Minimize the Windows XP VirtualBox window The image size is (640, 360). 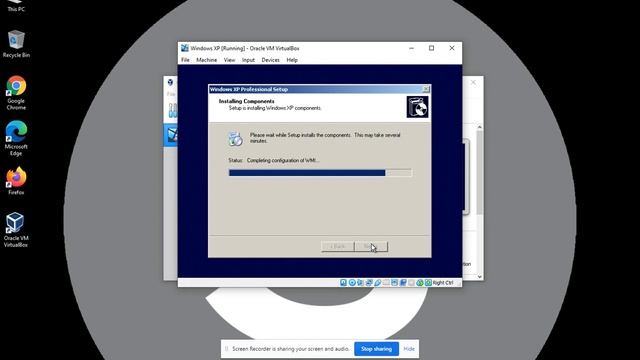[411, 48]
